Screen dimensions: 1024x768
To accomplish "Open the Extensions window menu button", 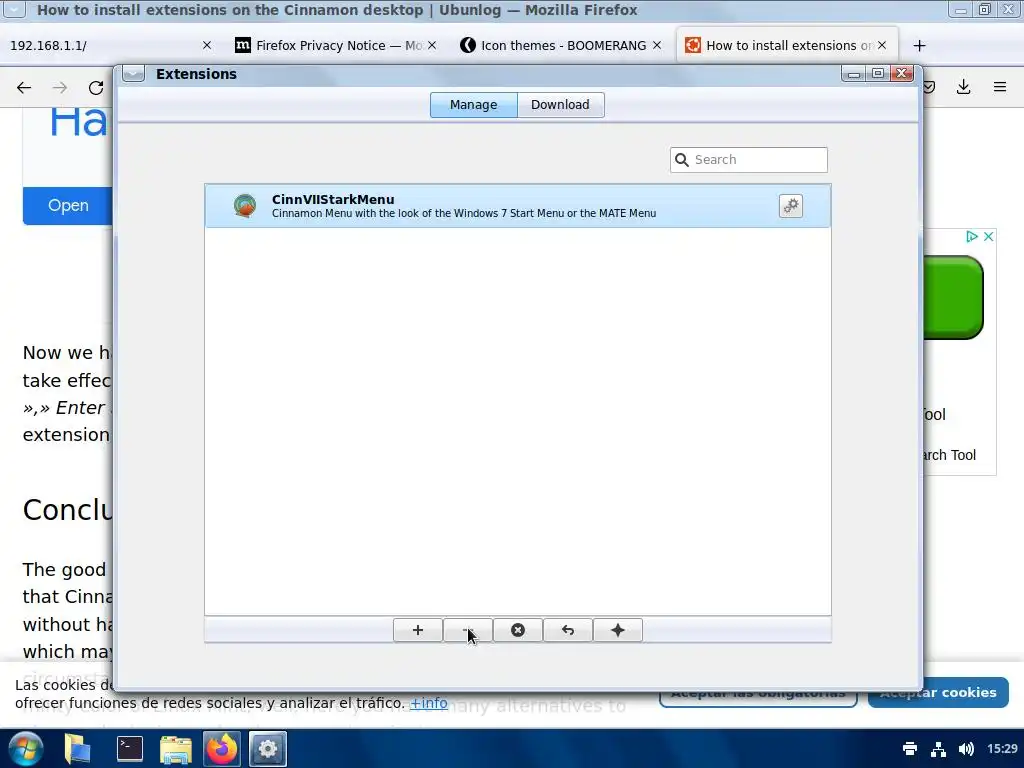I will (x=133, y=74).
